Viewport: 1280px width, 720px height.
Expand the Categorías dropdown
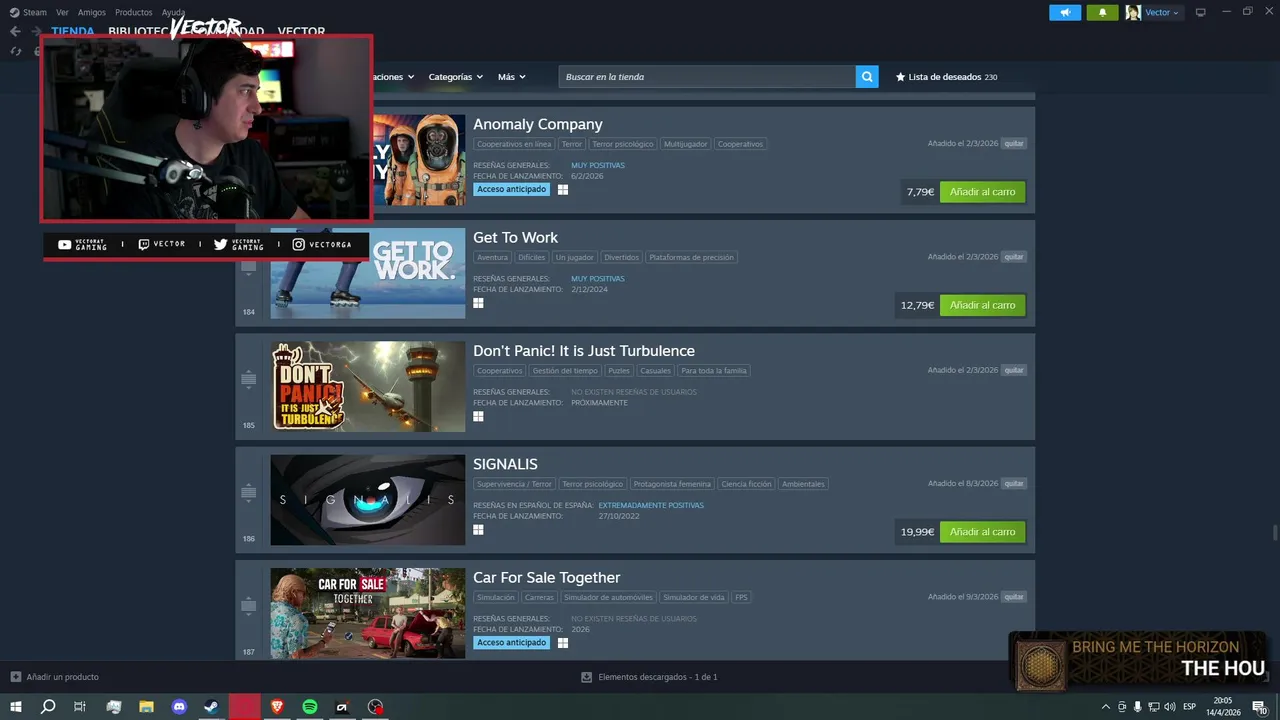(x=455, y=77)
